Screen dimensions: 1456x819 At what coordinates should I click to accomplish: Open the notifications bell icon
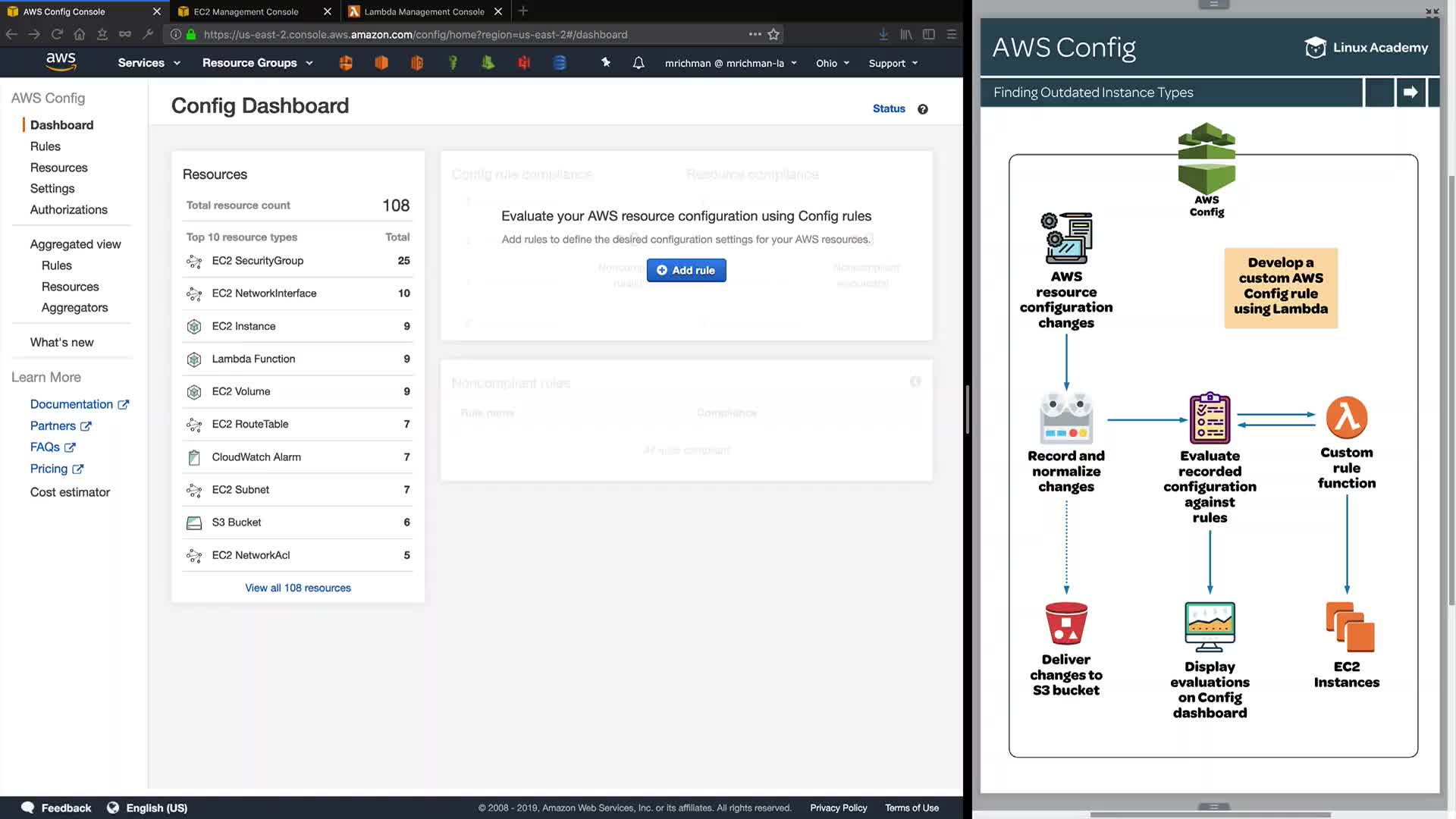click(x=639, y=63)
